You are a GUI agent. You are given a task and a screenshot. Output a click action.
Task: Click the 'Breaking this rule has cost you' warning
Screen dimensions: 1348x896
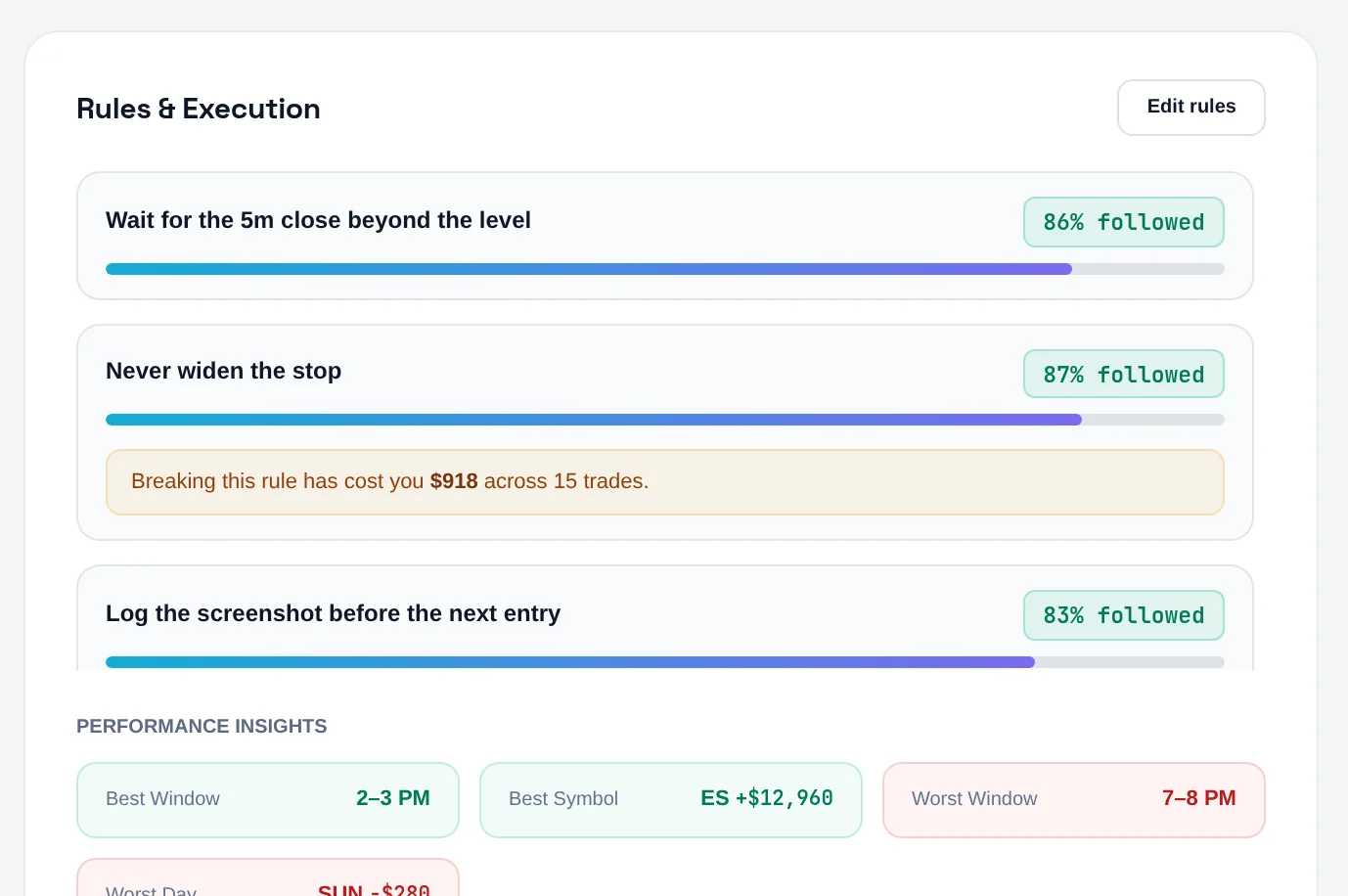coord(665,482)
